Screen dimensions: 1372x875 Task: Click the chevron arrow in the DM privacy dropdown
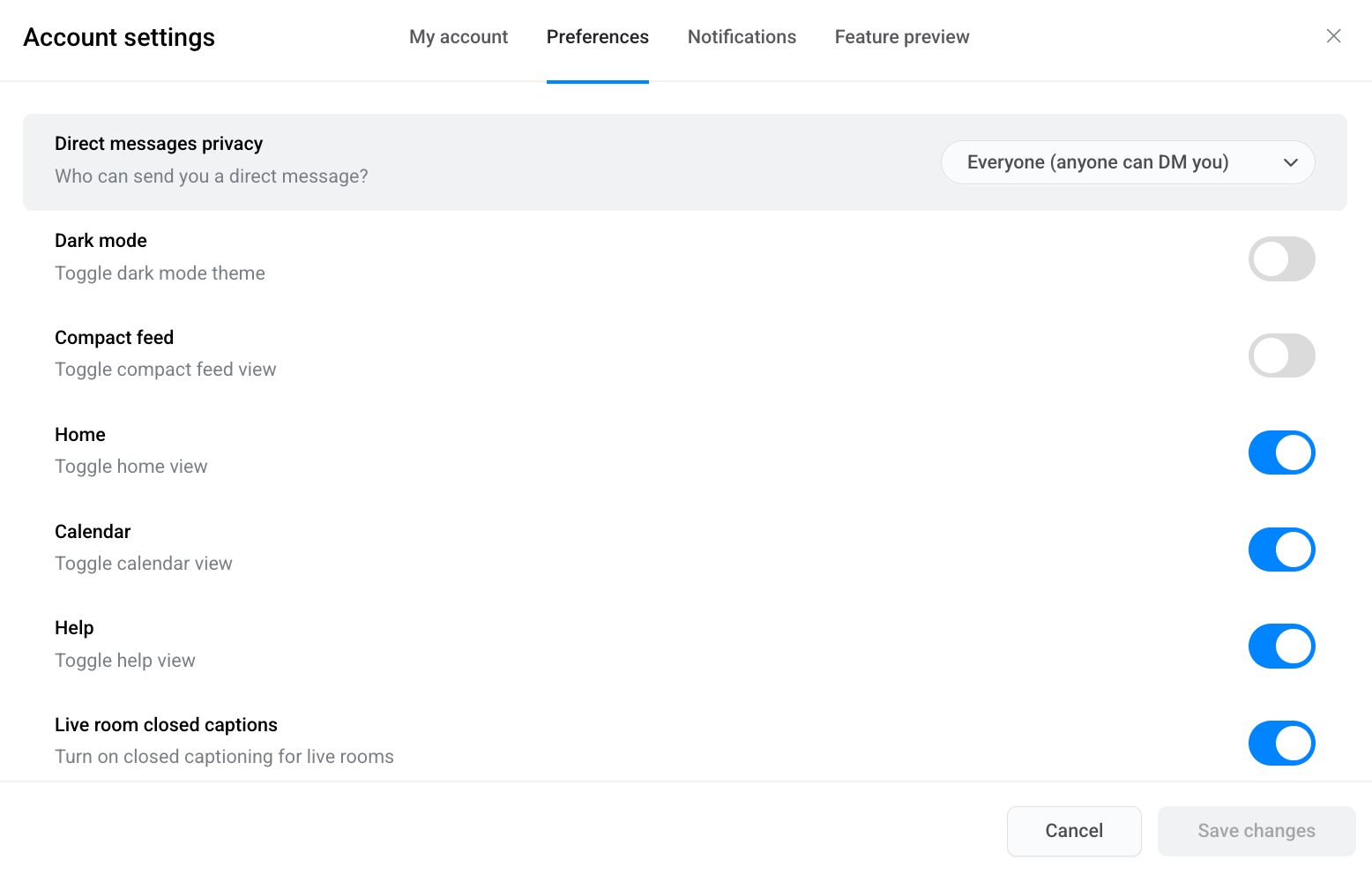(1290, 162)
